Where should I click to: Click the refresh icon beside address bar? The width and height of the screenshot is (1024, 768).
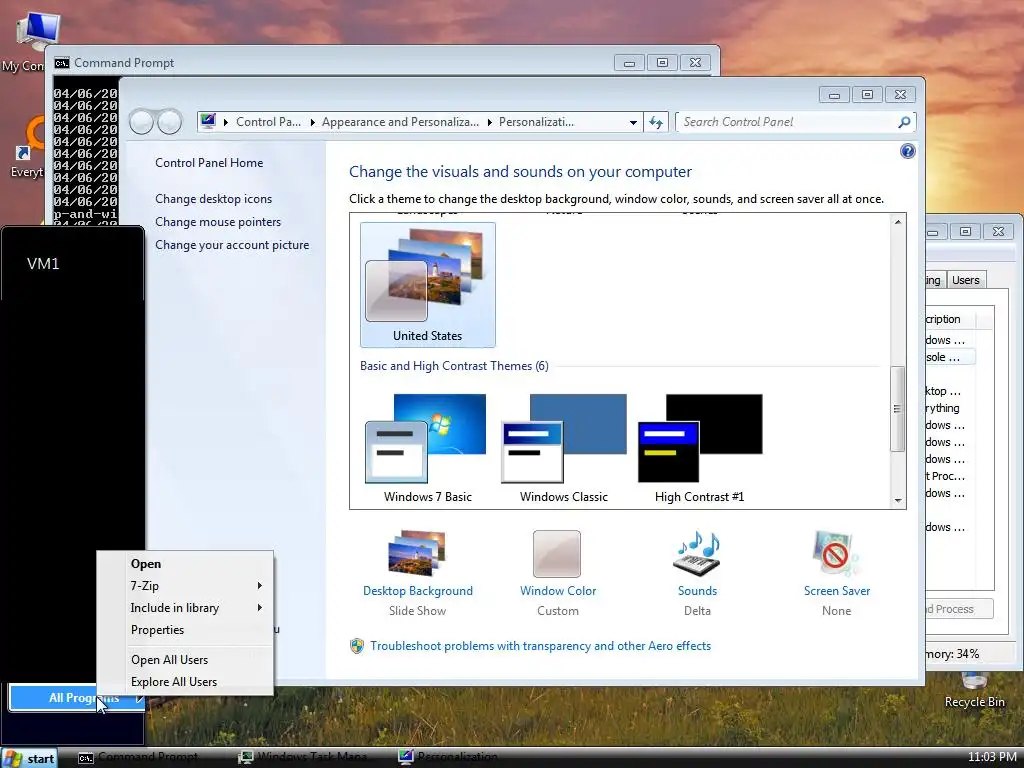click(x=656, y=122)
